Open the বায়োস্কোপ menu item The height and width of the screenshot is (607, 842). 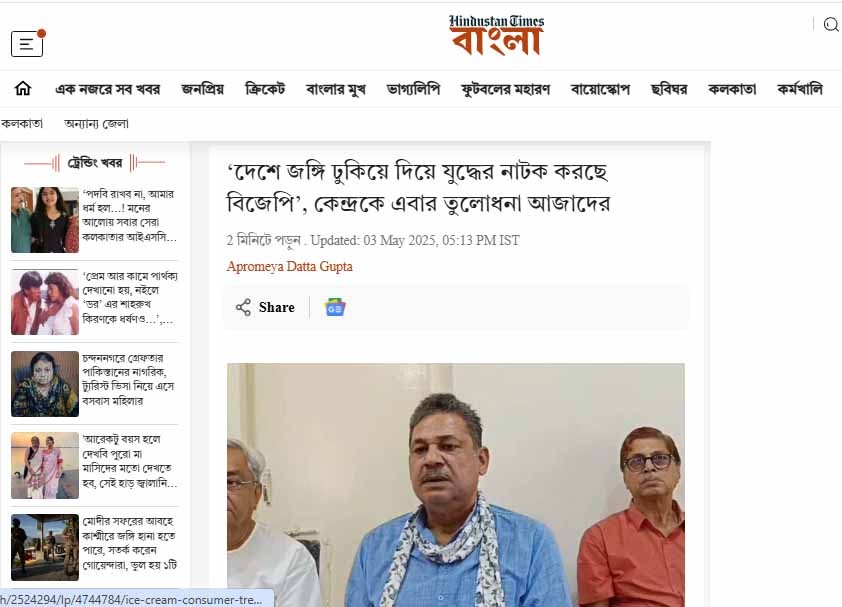(x=600, y=89)
